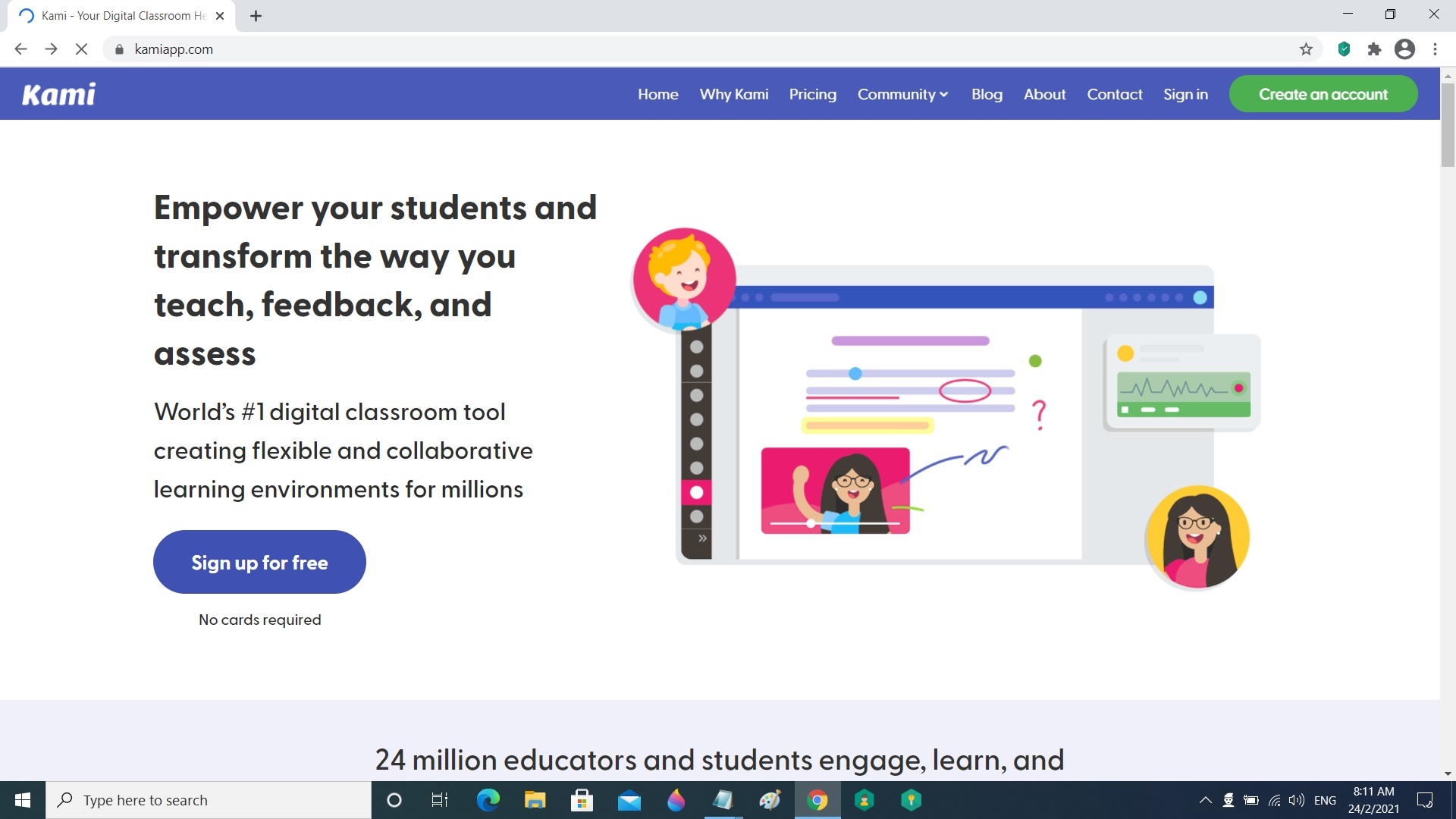The image size is (1456, 819).
Task: Click the page vertical scrollbar thumb
Action: [x=1448, y=125]
